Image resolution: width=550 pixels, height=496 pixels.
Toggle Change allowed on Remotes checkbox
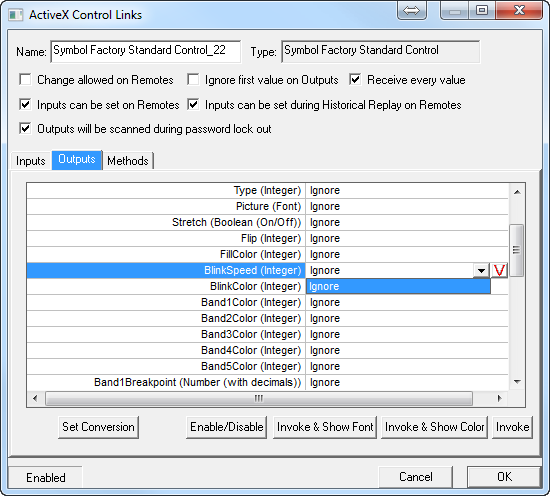point(25,80)
